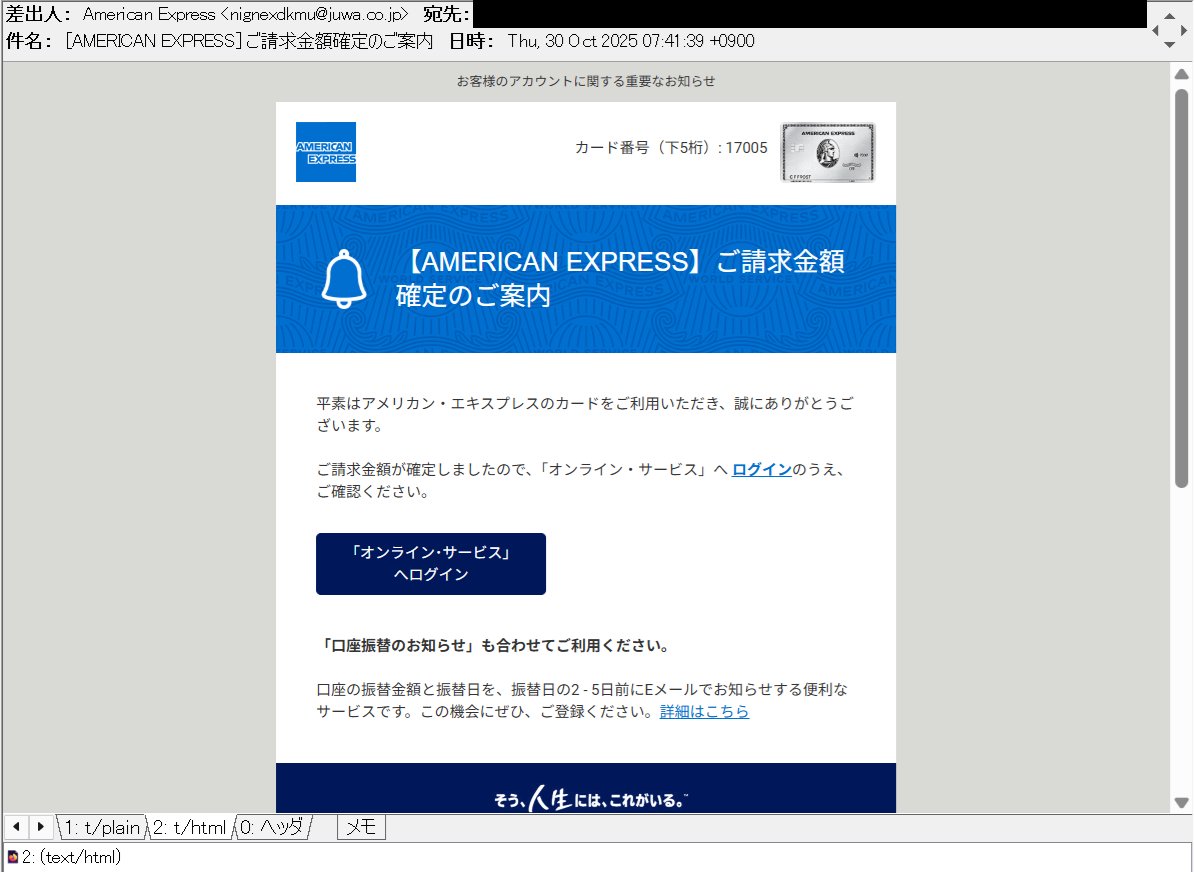Click sender address nignexdkmu@juwa.co.jp

tap(314, 14)
